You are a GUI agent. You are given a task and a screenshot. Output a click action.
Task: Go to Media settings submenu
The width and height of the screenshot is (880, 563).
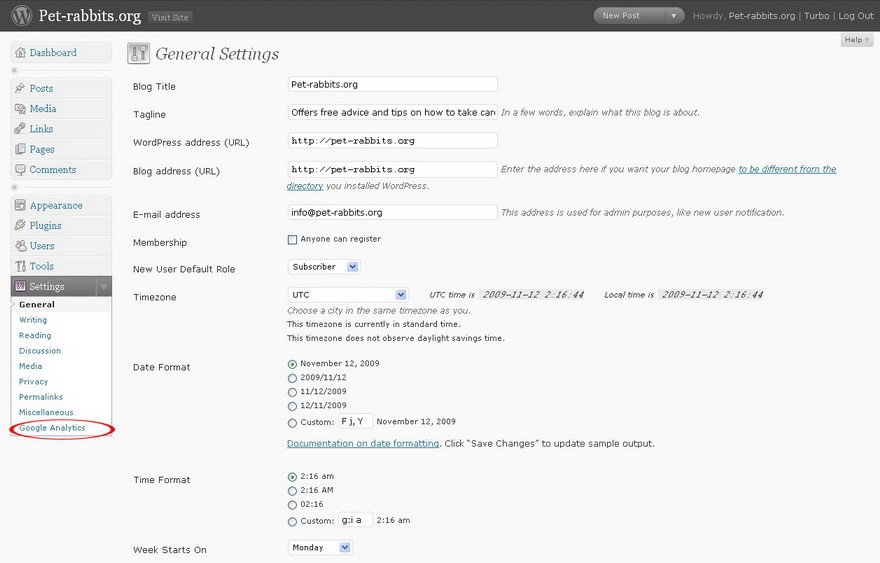click(30, 366)
